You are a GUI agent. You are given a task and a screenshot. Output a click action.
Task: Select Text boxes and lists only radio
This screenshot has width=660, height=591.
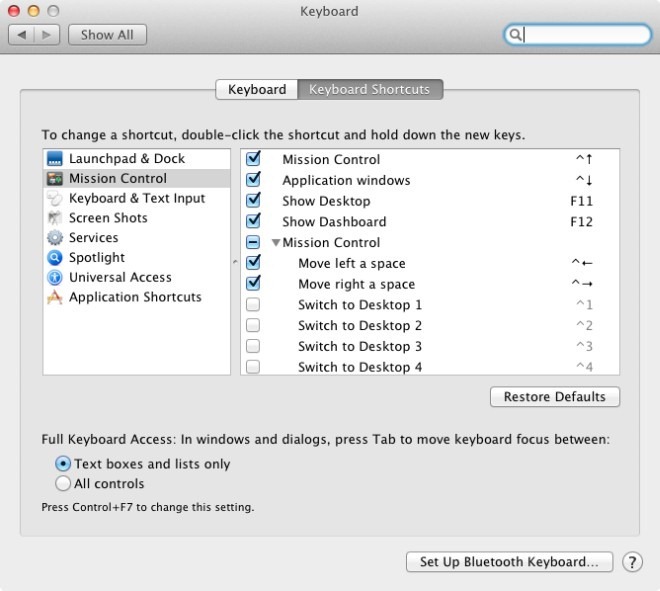pos(63,464)
